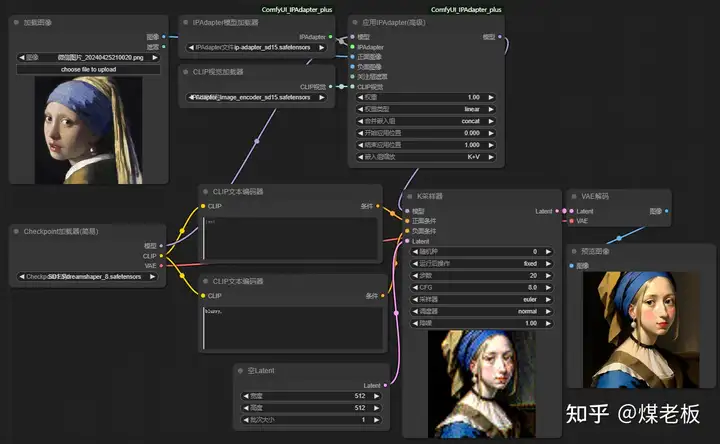Click the reroute dot on the wire into the 预览图像 node
This screenshot has width=720, height=444.
619,238
